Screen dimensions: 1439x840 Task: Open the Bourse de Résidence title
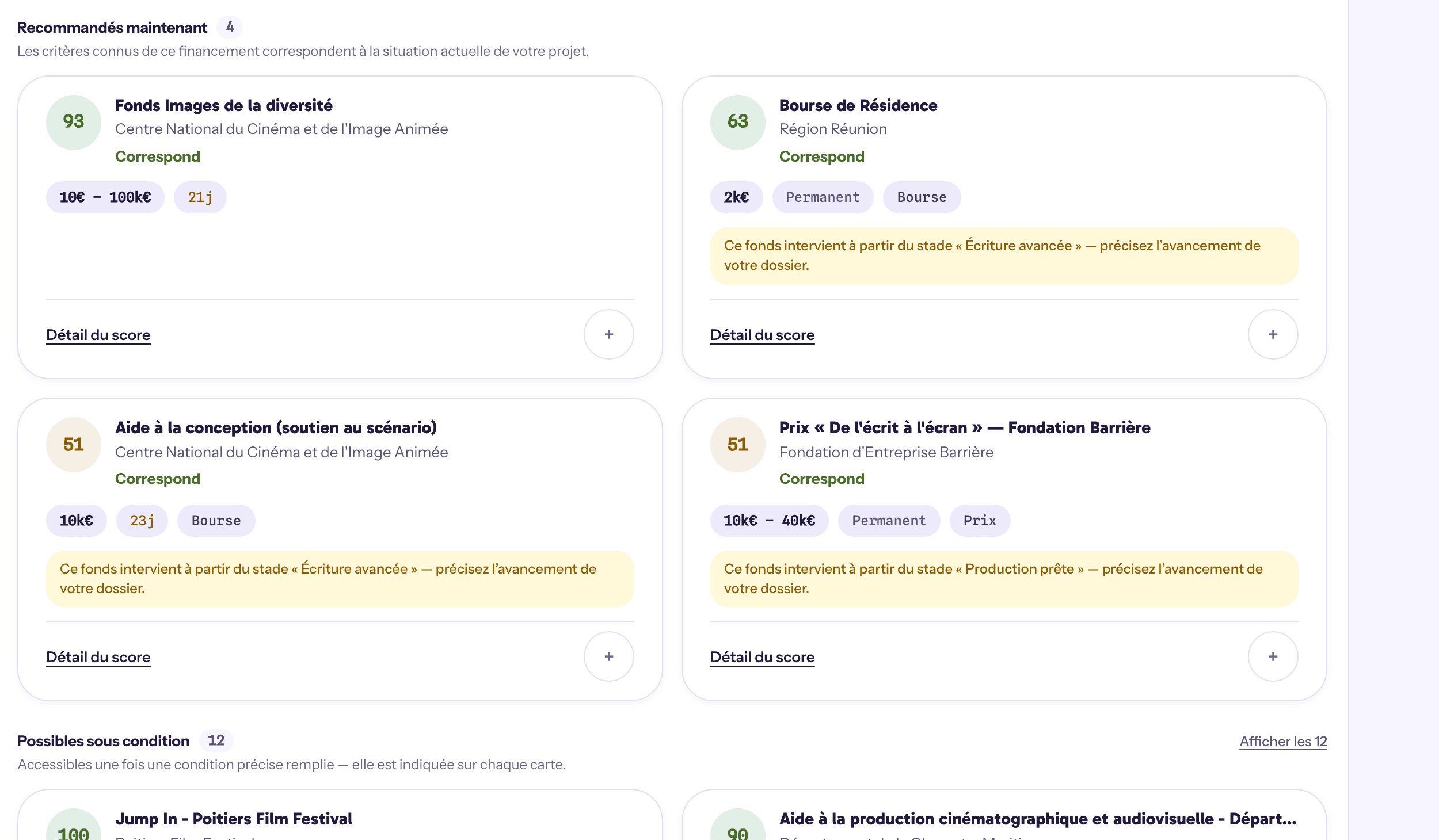click(858, 106)
